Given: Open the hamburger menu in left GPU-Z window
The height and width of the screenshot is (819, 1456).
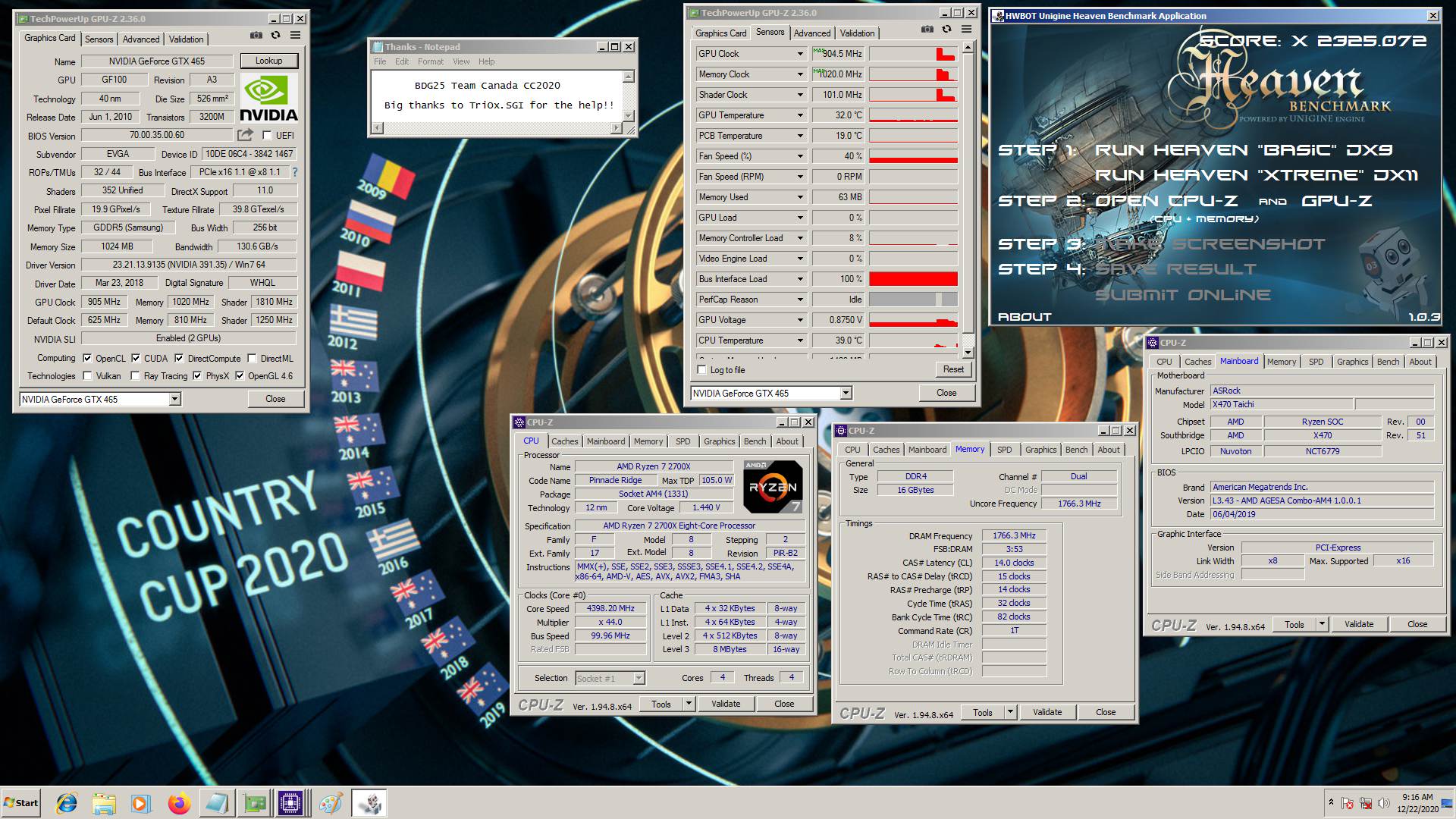Looking at the screenshot, I should pyautogui.click(x=296, y=36).
